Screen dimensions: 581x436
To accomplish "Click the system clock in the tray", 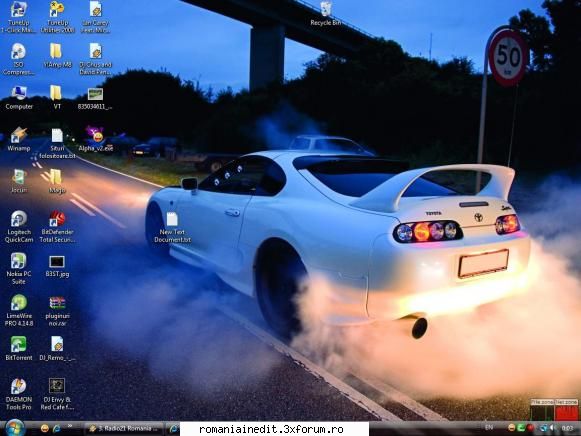I will point(567,429).
